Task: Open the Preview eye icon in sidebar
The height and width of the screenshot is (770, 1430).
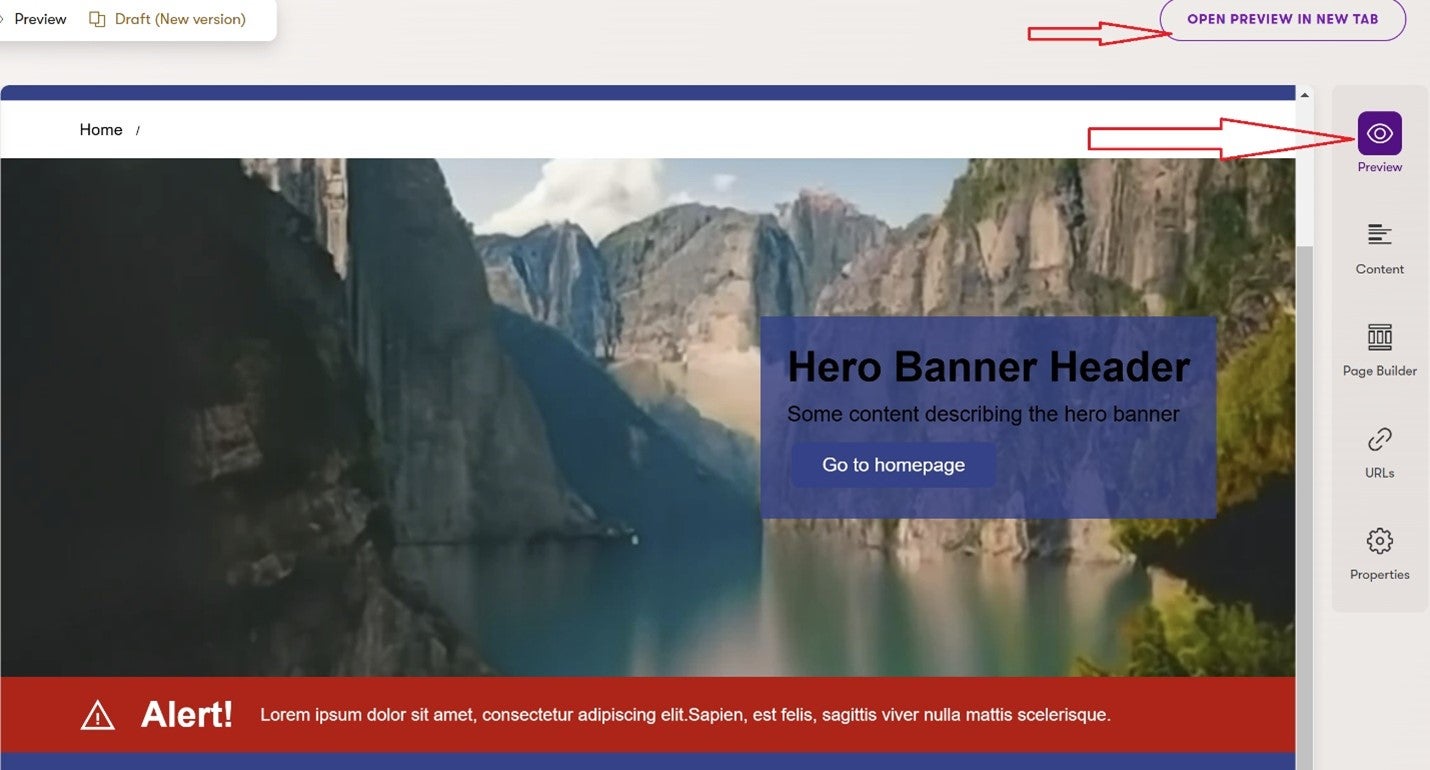Action: (1379, 133)
